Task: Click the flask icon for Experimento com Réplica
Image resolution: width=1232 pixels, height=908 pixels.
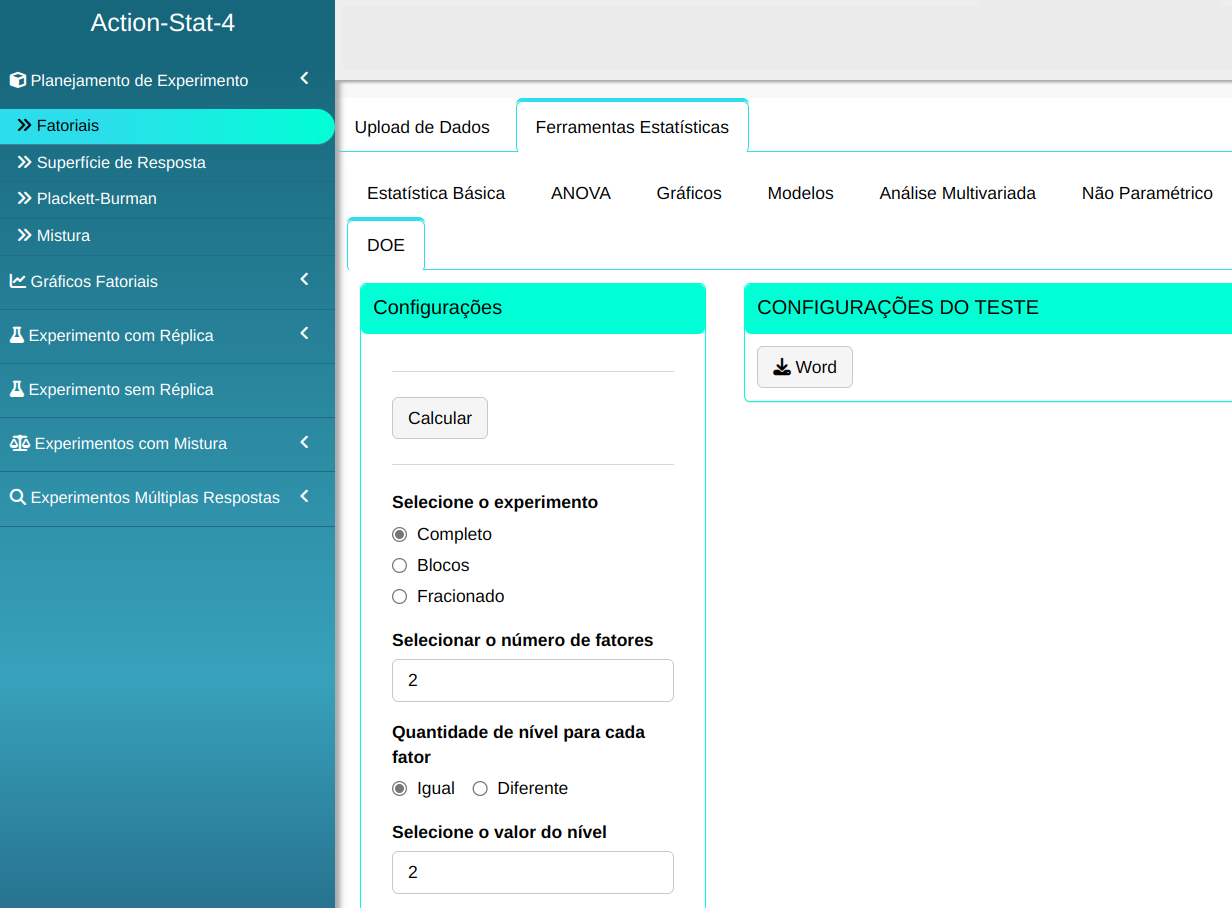Action: (x=16, y=336)
